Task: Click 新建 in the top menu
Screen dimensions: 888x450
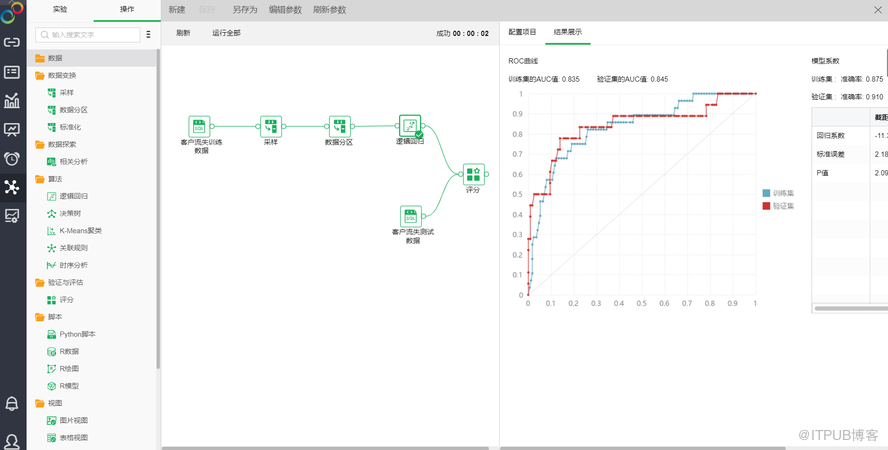Action: [x=177, y=10]
